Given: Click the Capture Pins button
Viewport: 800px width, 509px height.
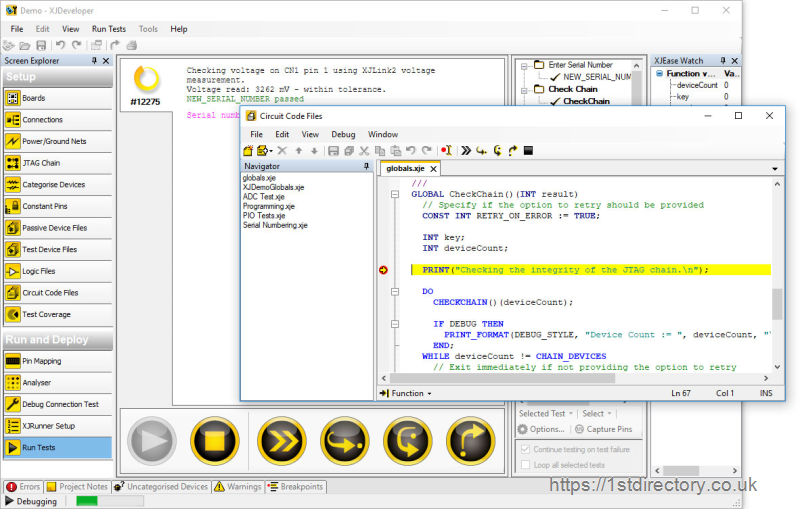Looking at the screenshot, I should click(604, 429).
